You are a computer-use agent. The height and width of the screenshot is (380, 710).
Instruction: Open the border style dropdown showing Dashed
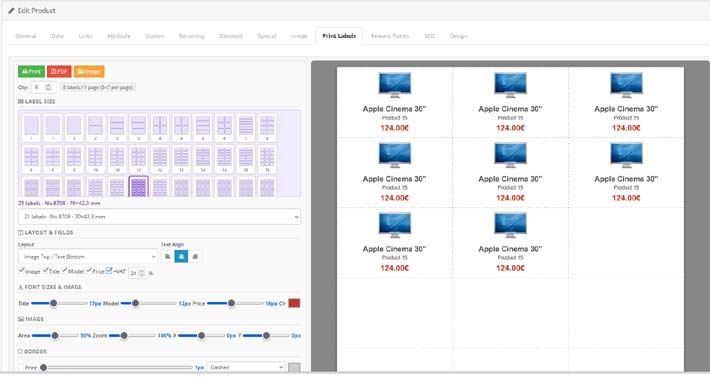pyautogui.click(x=246, y=367)
